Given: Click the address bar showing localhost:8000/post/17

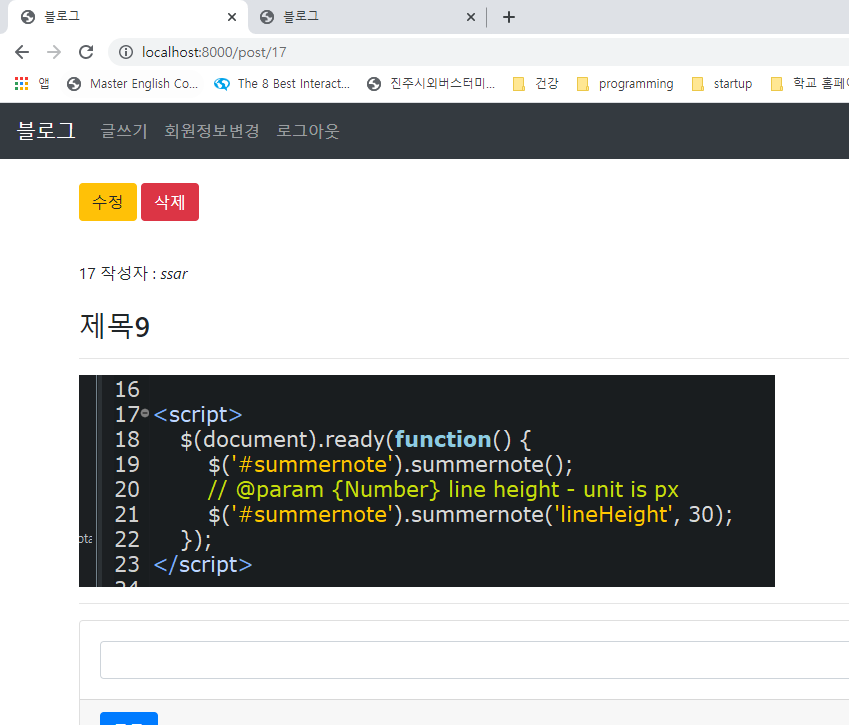Looking at the screenshot, I should (x=478, y=52).
